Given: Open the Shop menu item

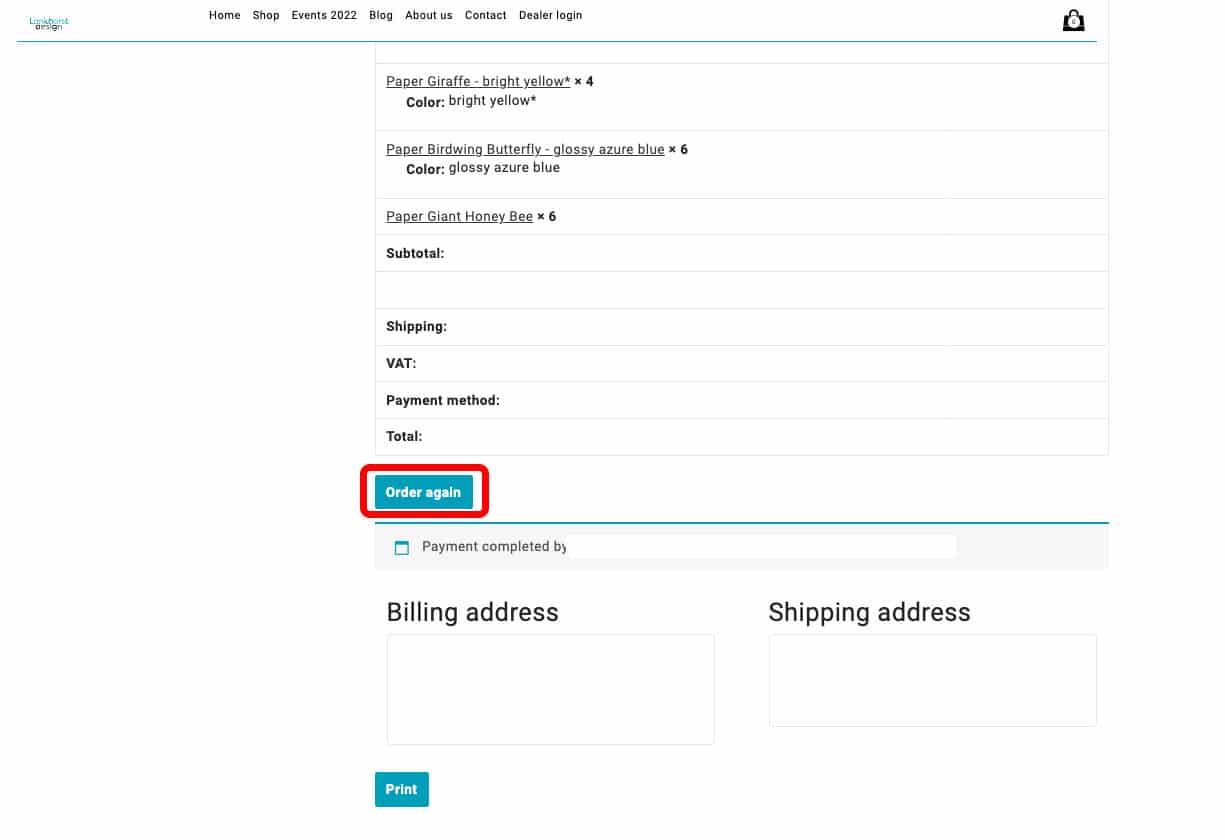Looking at the screenshot, I should (266, 15).
